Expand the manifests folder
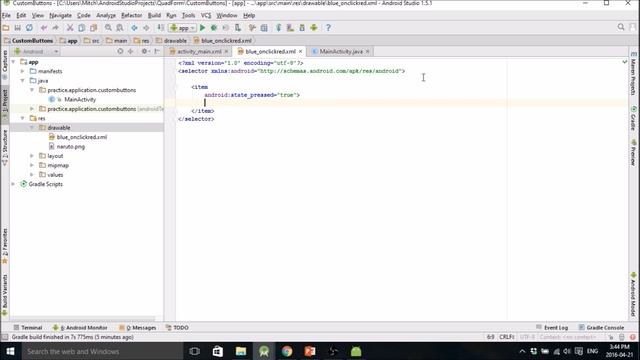Screen dimensions: 640x360 23,71
